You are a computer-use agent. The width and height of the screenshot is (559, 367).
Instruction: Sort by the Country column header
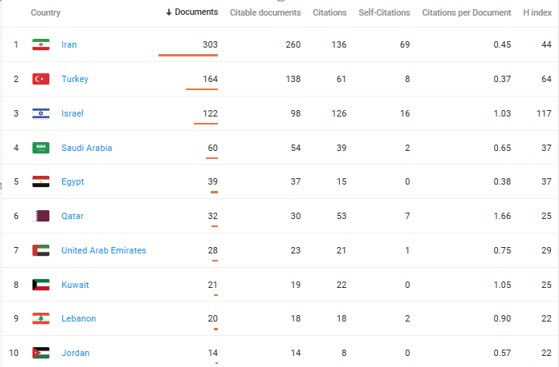45,12
